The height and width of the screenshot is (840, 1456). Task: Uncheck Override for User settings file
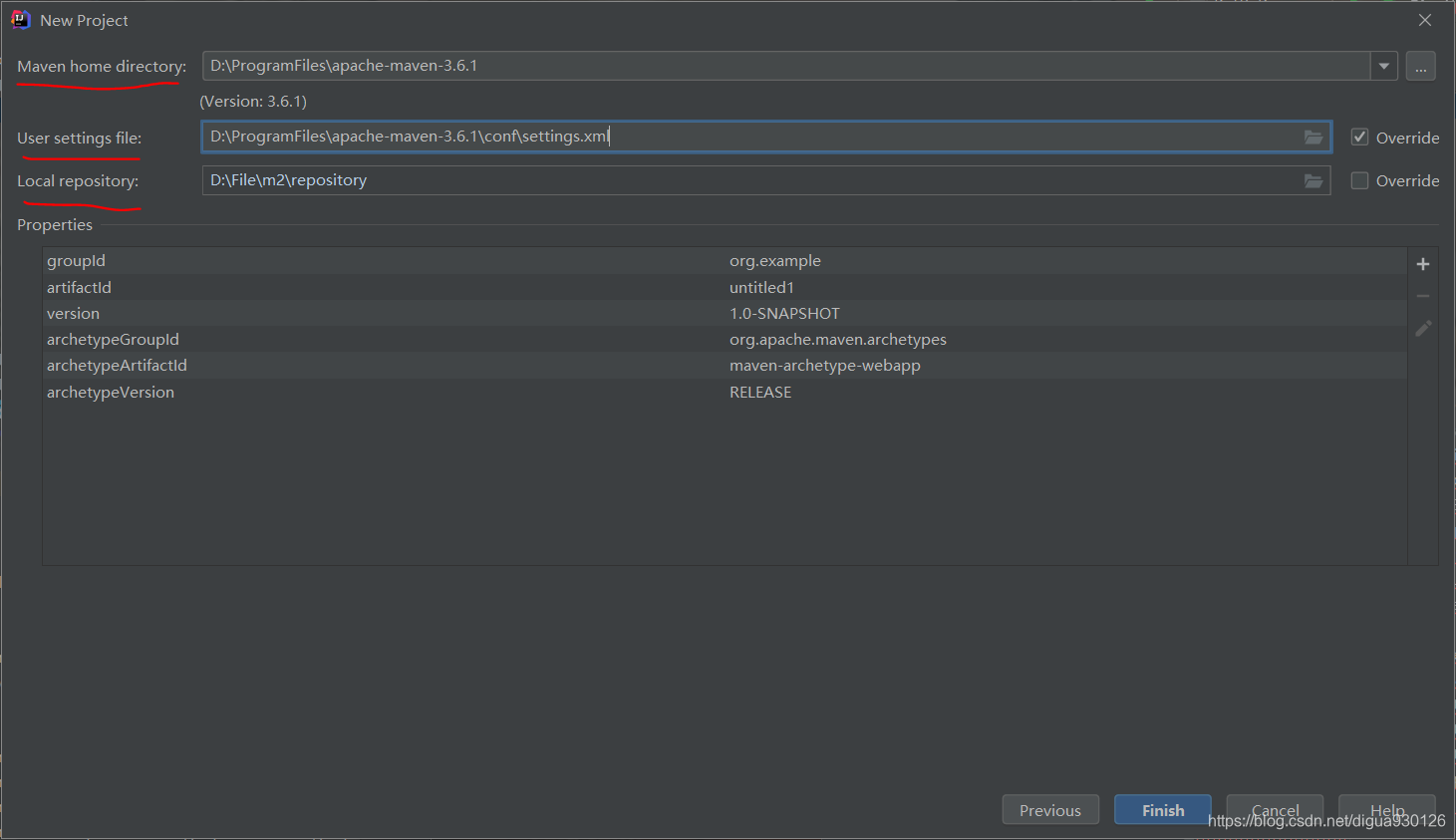pos(1359,137)
